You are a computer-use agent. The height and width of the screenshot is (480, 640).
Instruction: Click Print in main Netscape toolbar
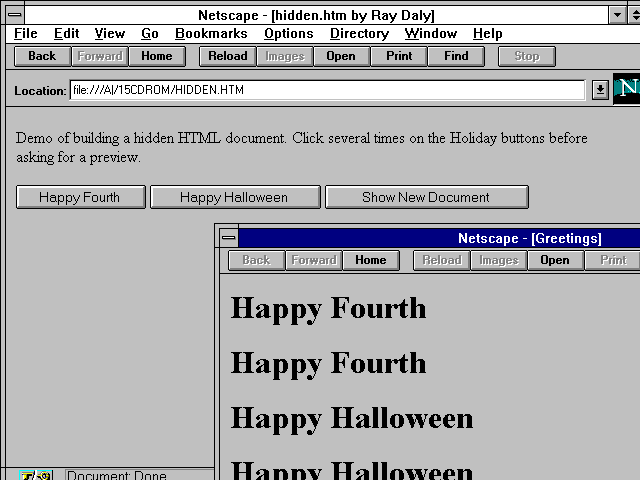399,56
